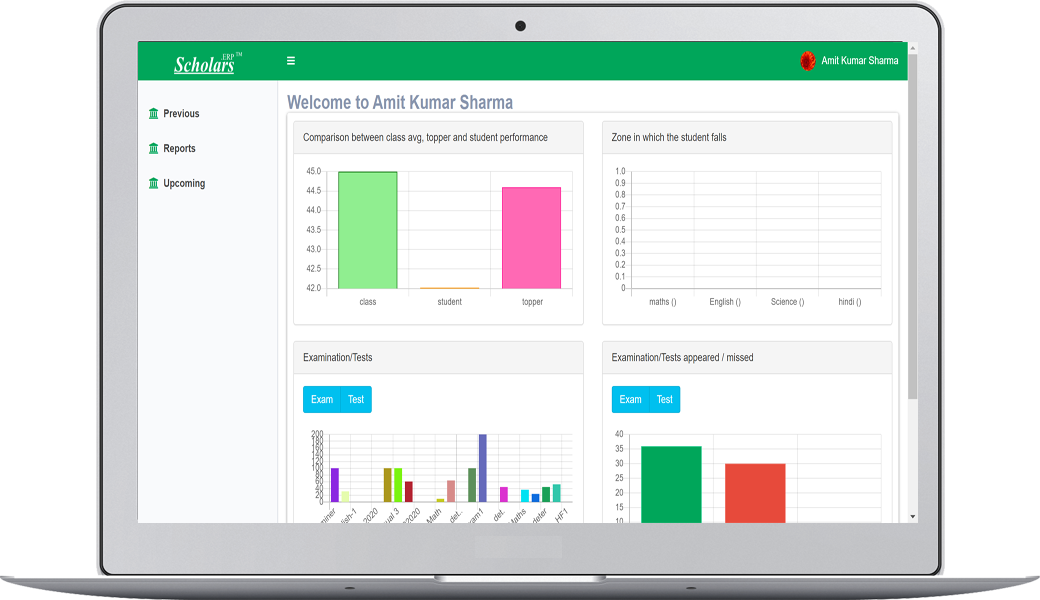
Task: Click the institution icon beside Previous
Action: point(153,114)
